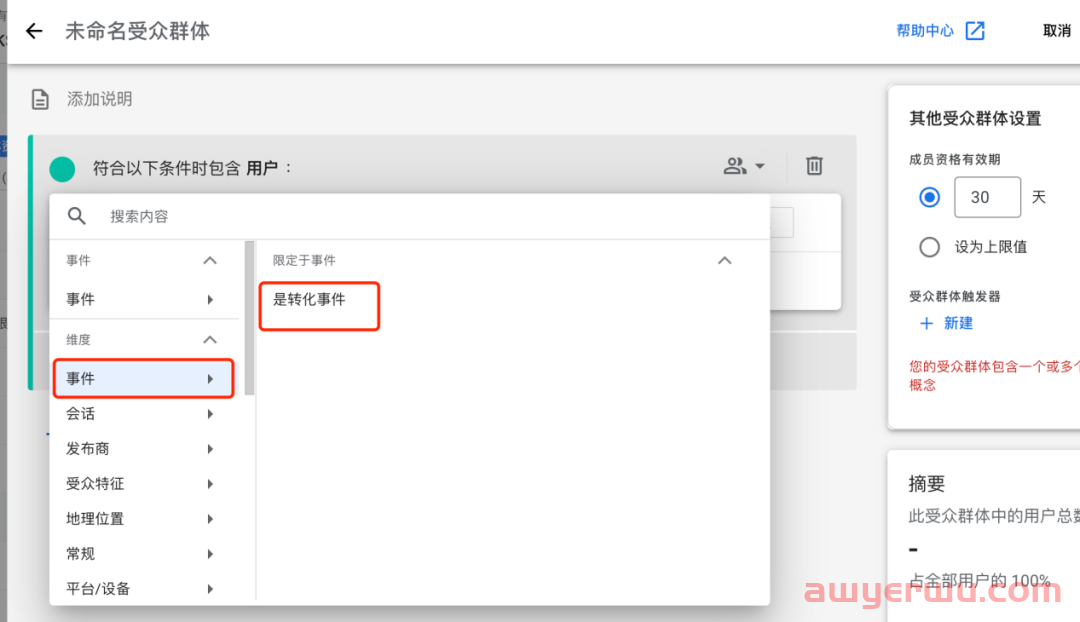This screenshot has width=1080, height=622.
Task: Select the 设为上限值 radio option
Action: [929, 247]
